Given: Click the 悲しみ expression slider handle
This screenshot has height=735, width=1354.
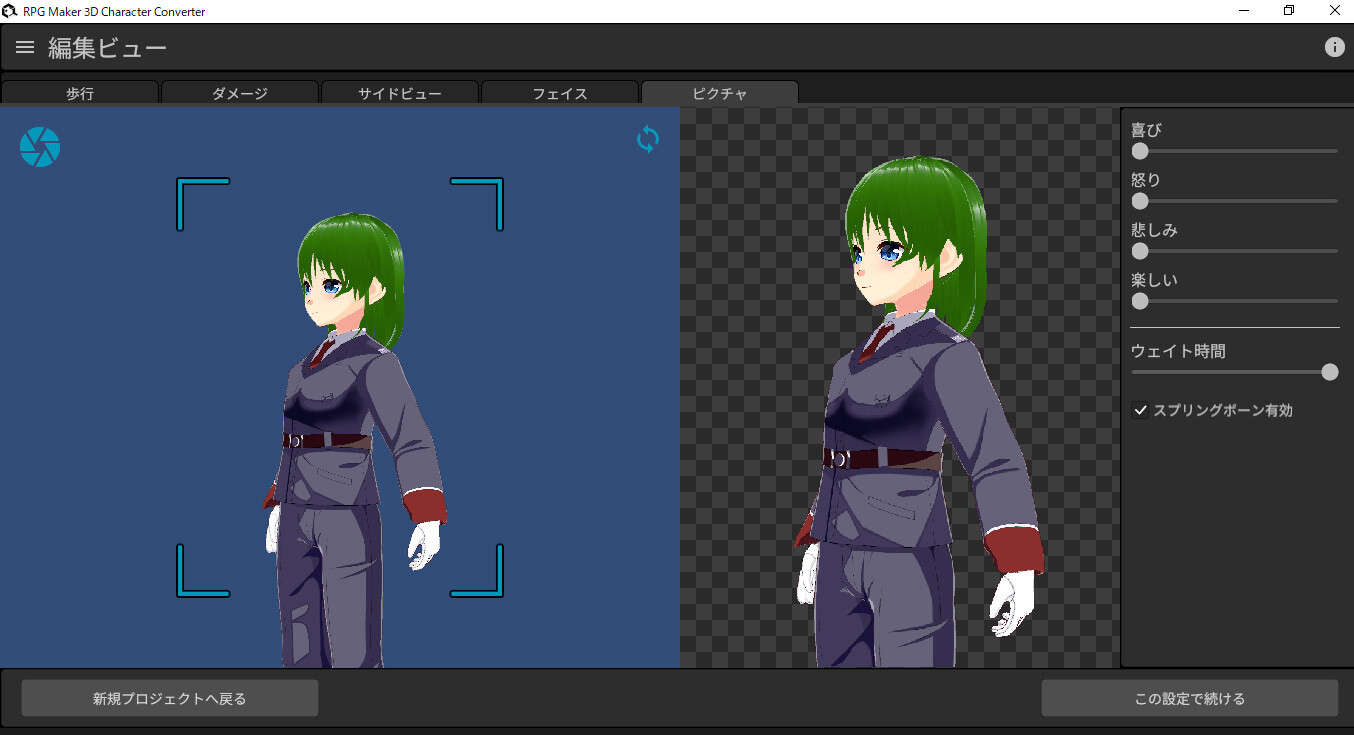Looking at the screenshot, I should pos(1140,251).
